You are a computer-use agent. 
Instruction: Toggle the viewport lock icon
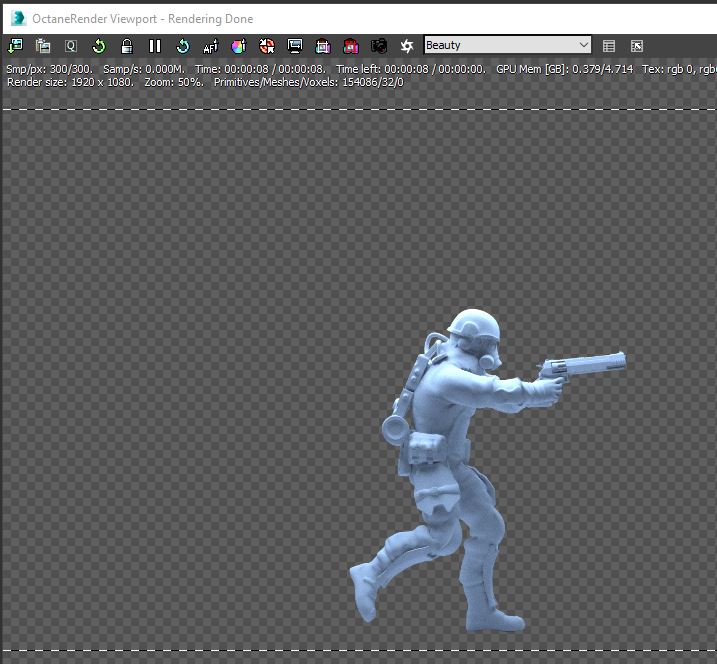(x=127, y=46)
